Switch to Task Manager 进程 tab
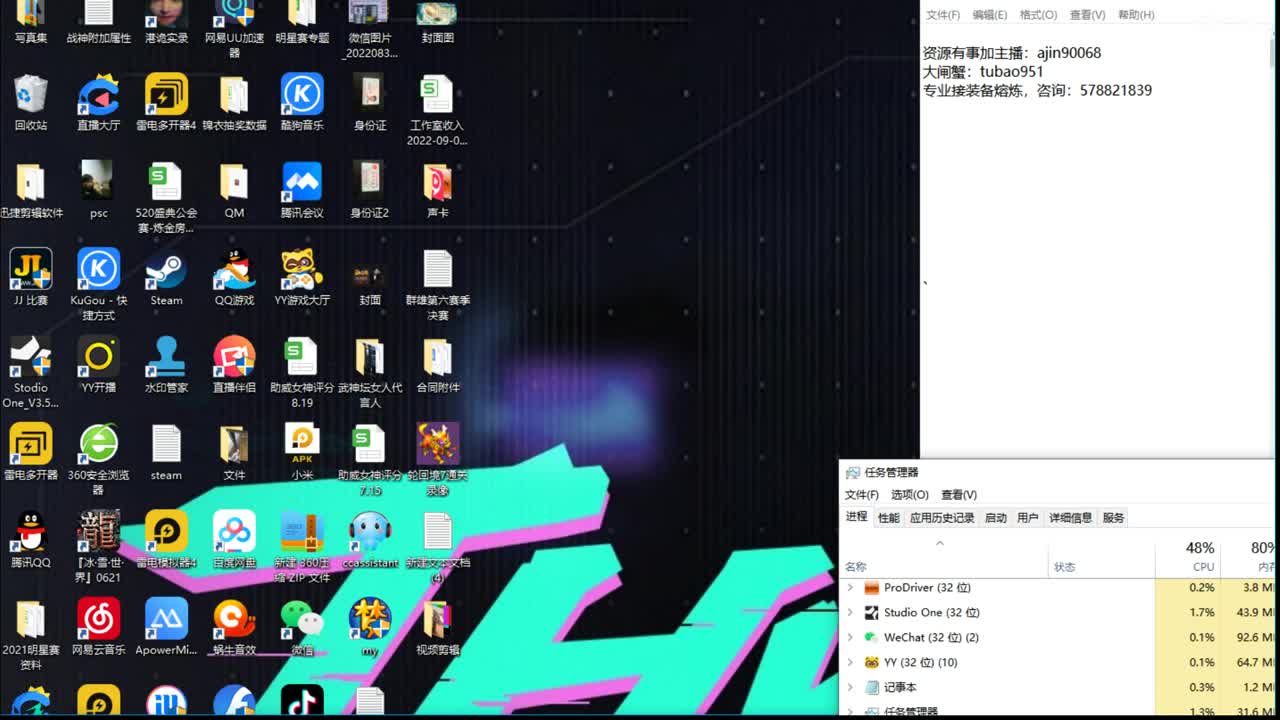The height and width of the screenshot is (720, 1280). (x=857, y=517)
